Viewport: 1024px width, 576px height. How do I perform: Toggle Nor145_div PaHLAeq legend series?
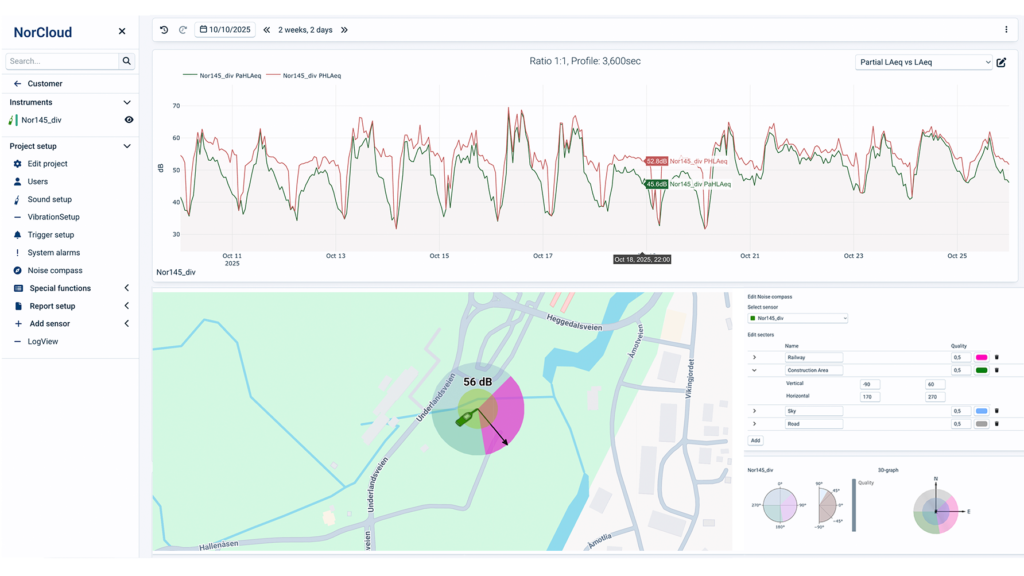(x=222, y=76)
